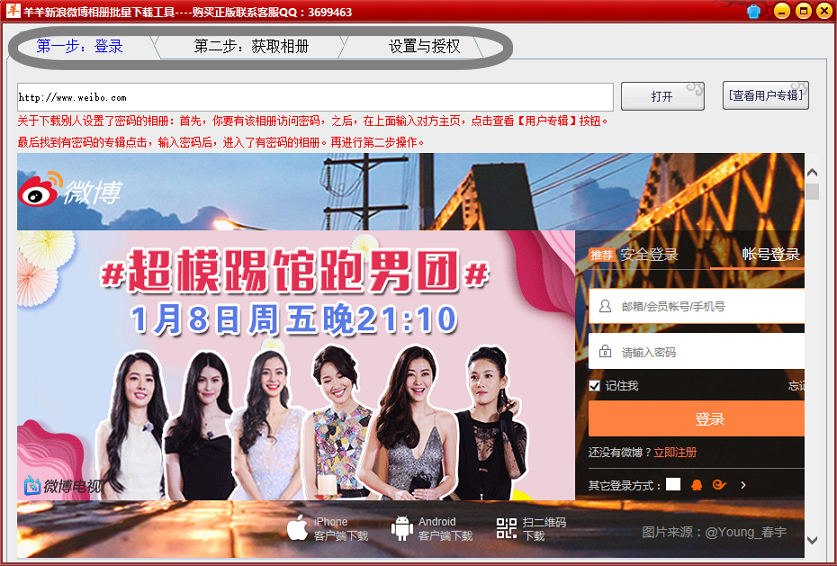837x566 pixels.
Task: Expand more login methods with the chevron arrow
Action: tap(743, 485)
